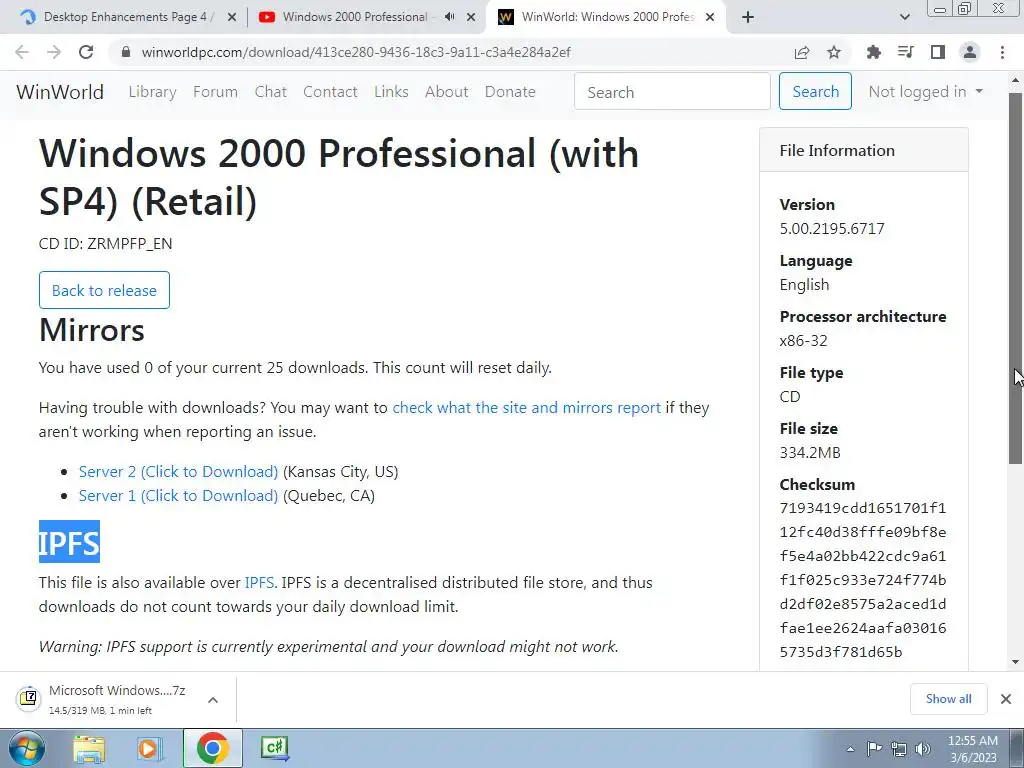Click the scrollbar down arrow
Image resolution: width=1024 pixels, height=768 pixels.
pyautogui.click(x=1015, y=662)
